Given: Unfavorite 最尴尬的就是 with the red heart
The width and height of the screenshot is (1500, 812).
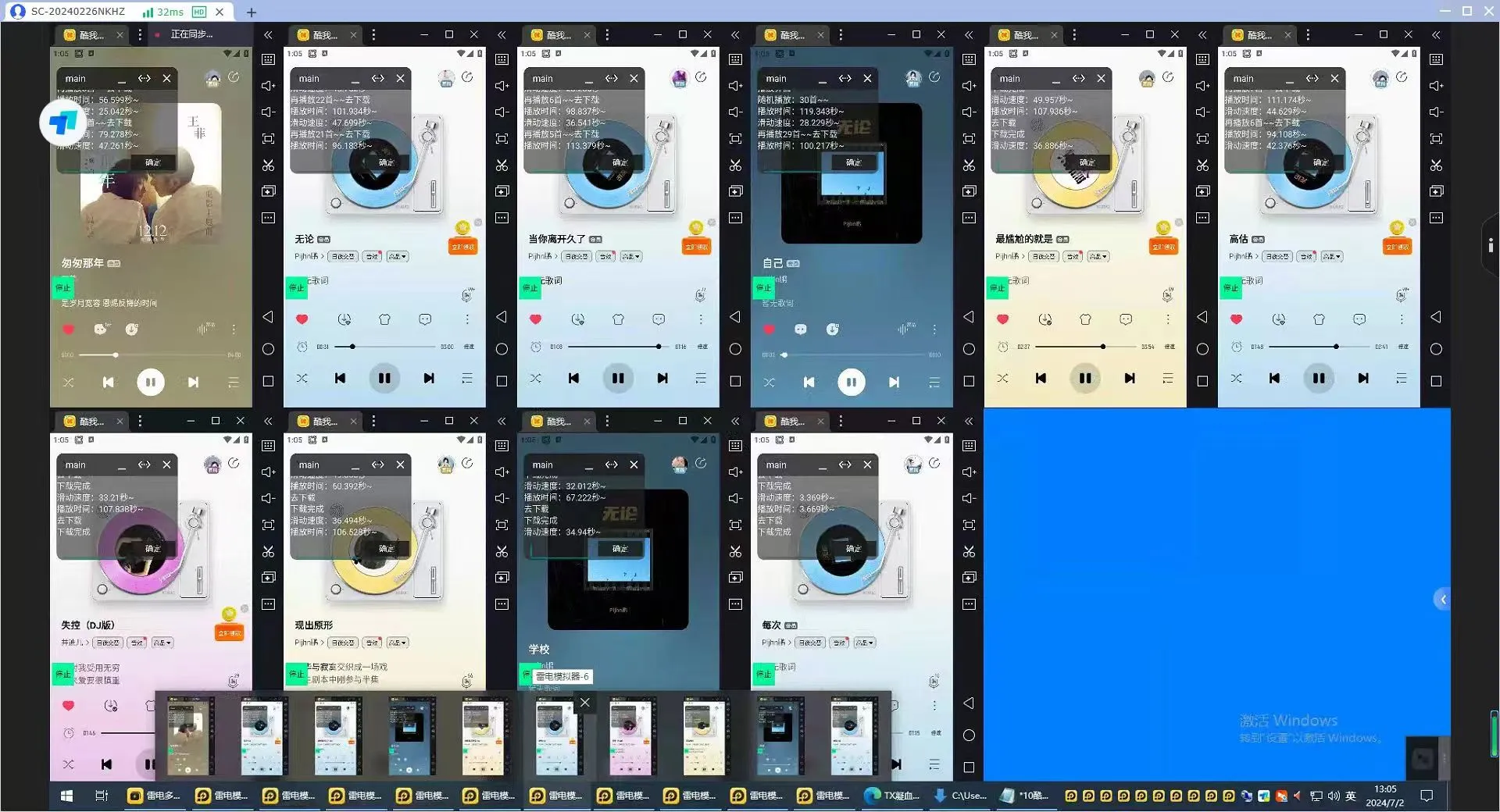Looking at the screenshot, I should point(1002,319).
